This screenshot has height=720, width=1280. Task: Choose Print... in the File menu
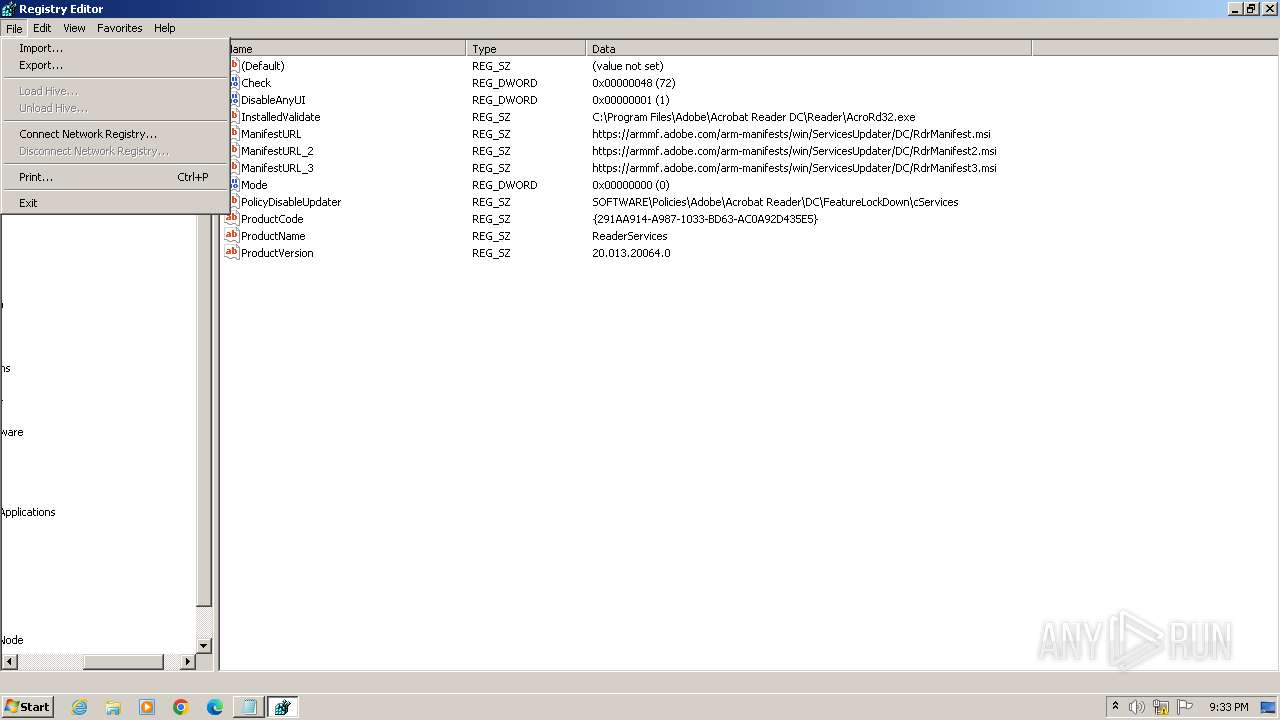tap(115, 177)
